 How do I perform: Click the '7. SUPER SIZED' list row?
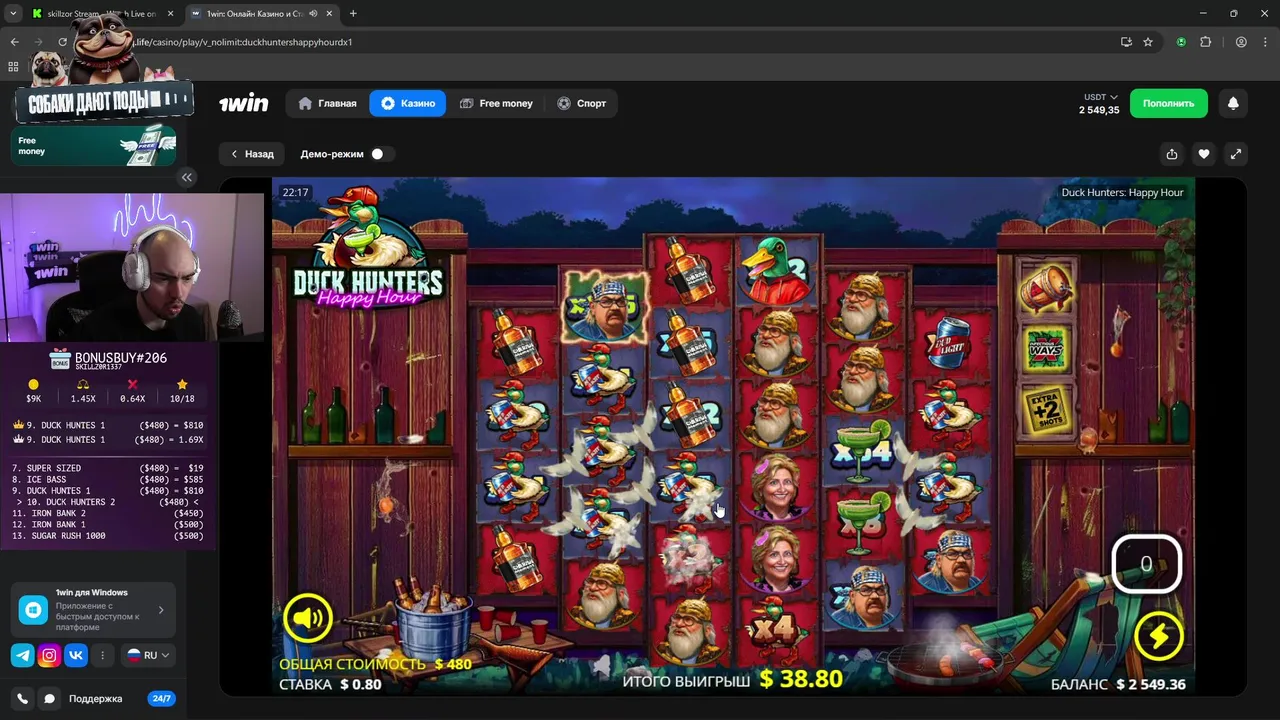point(107,468)
